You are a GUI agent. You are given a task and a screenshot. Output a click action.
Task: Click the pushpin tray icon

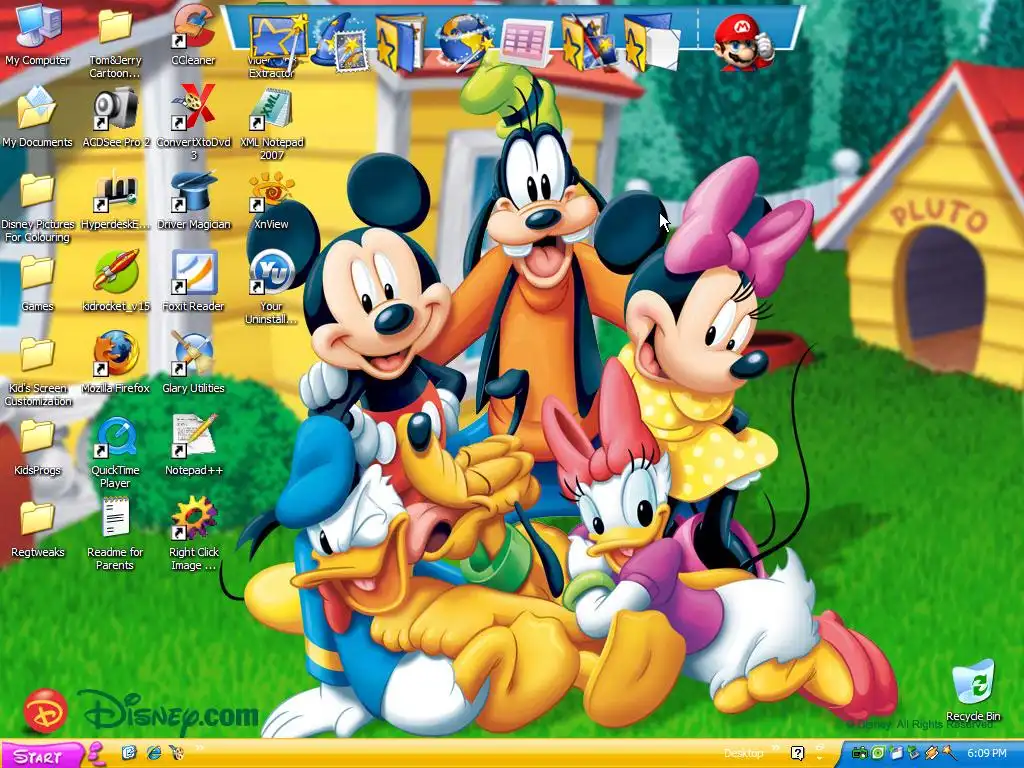tap(948, 753)
